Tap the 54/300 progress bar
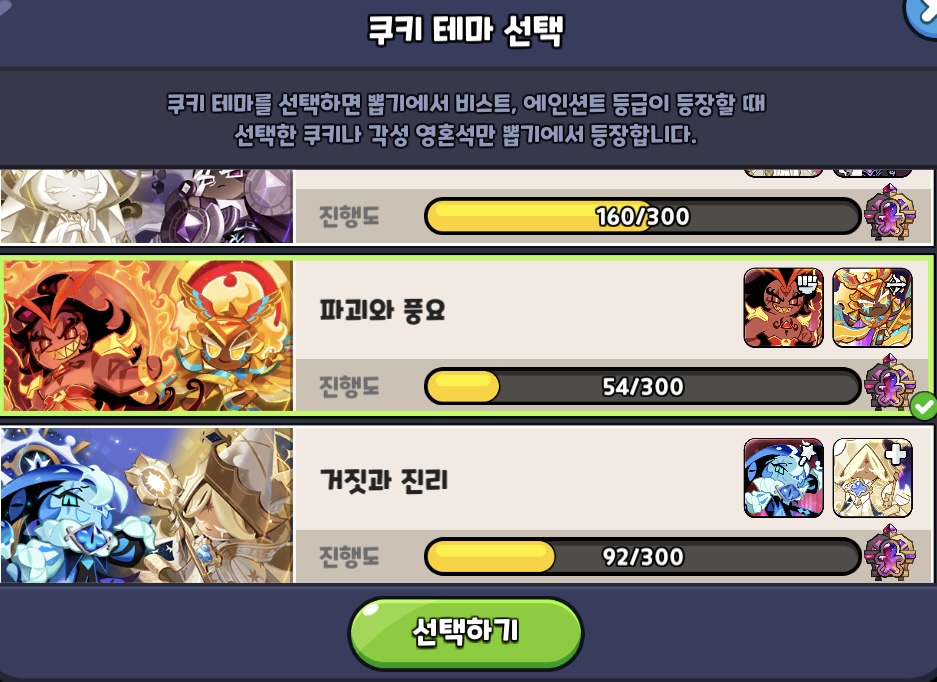 (x=642, y=386)
